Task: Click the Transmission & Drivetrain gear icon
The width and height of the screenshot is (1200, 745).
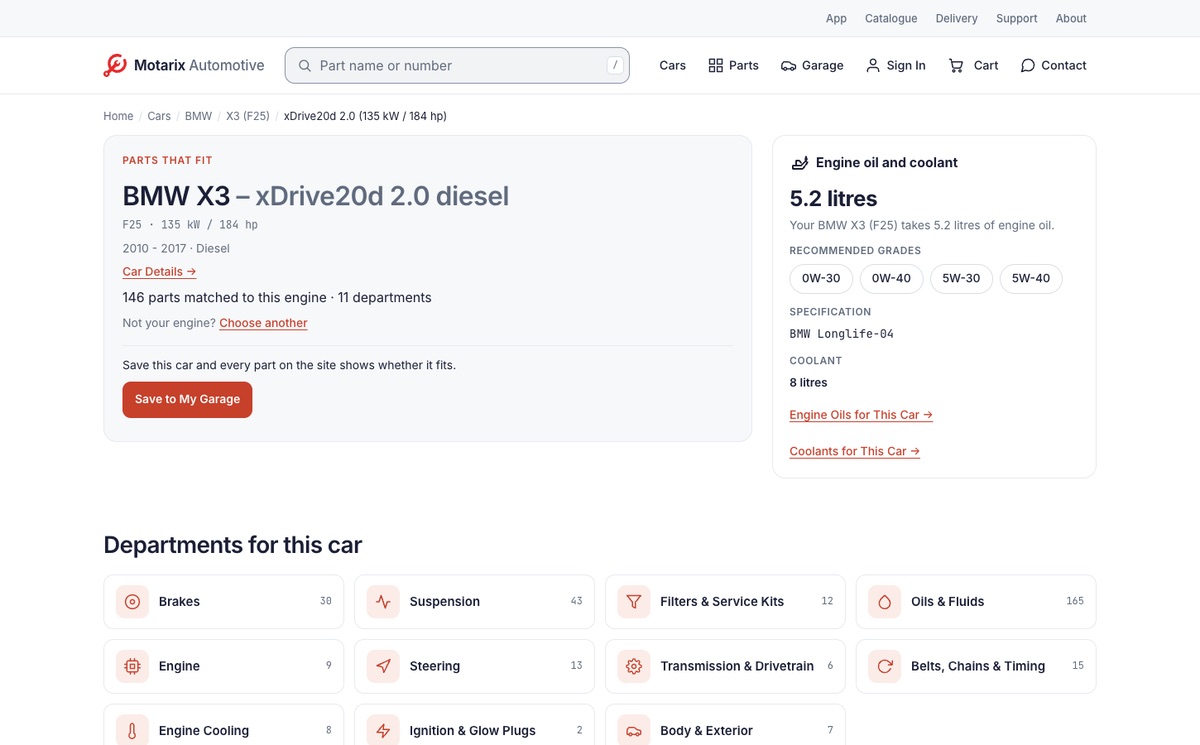Action: tap(634, 666)
